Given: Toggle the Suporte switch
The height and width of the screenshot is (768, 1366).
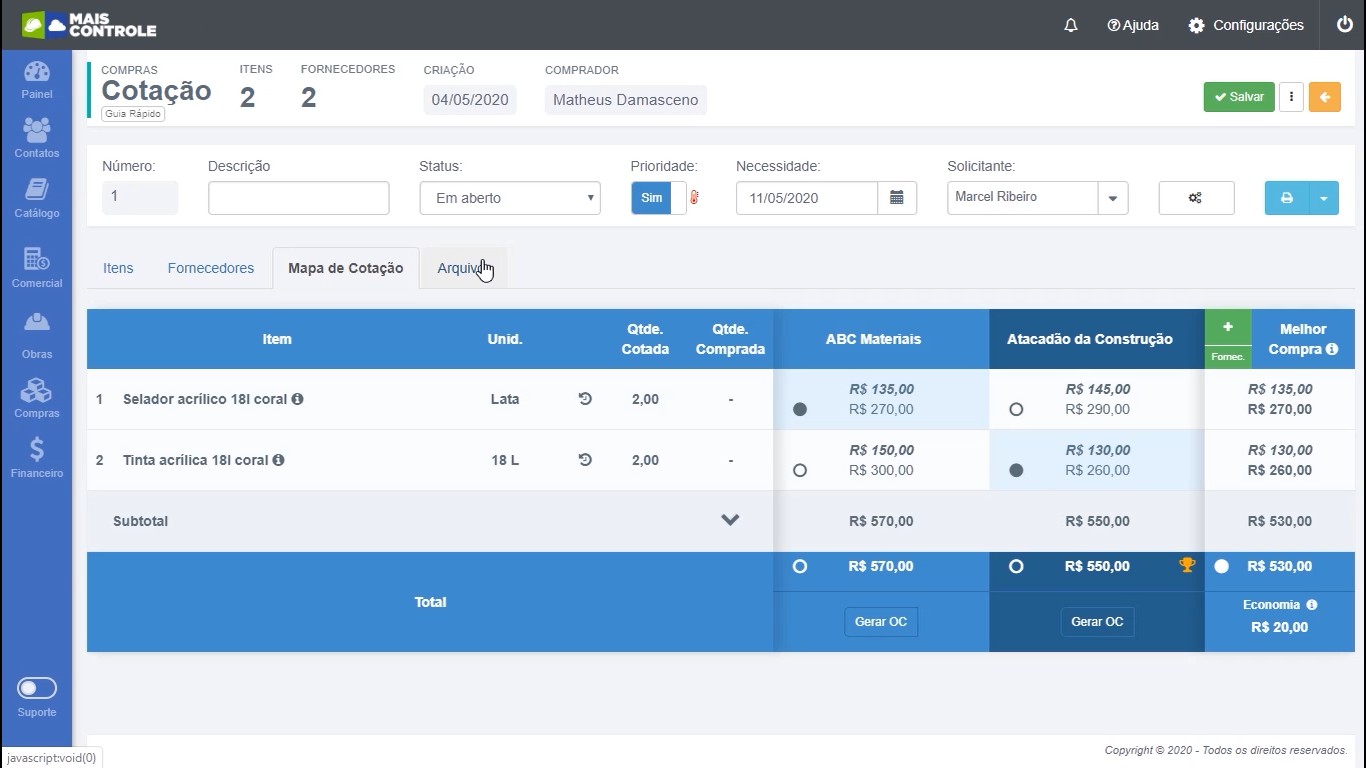Looking at the screenshot, I should tap(37, 688).
